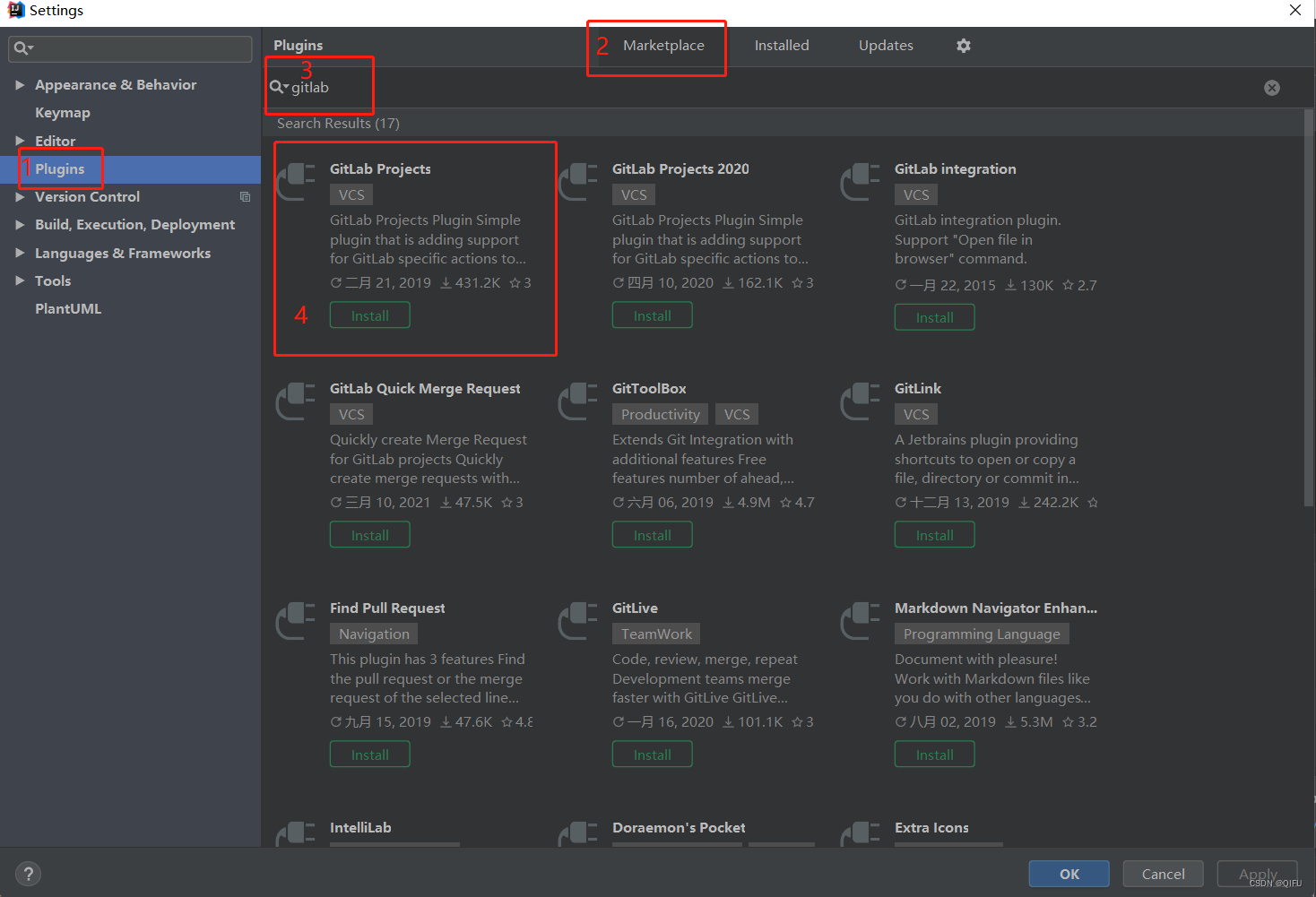
Task: Install the GitToolBox plugin
Action: point(653,535)
